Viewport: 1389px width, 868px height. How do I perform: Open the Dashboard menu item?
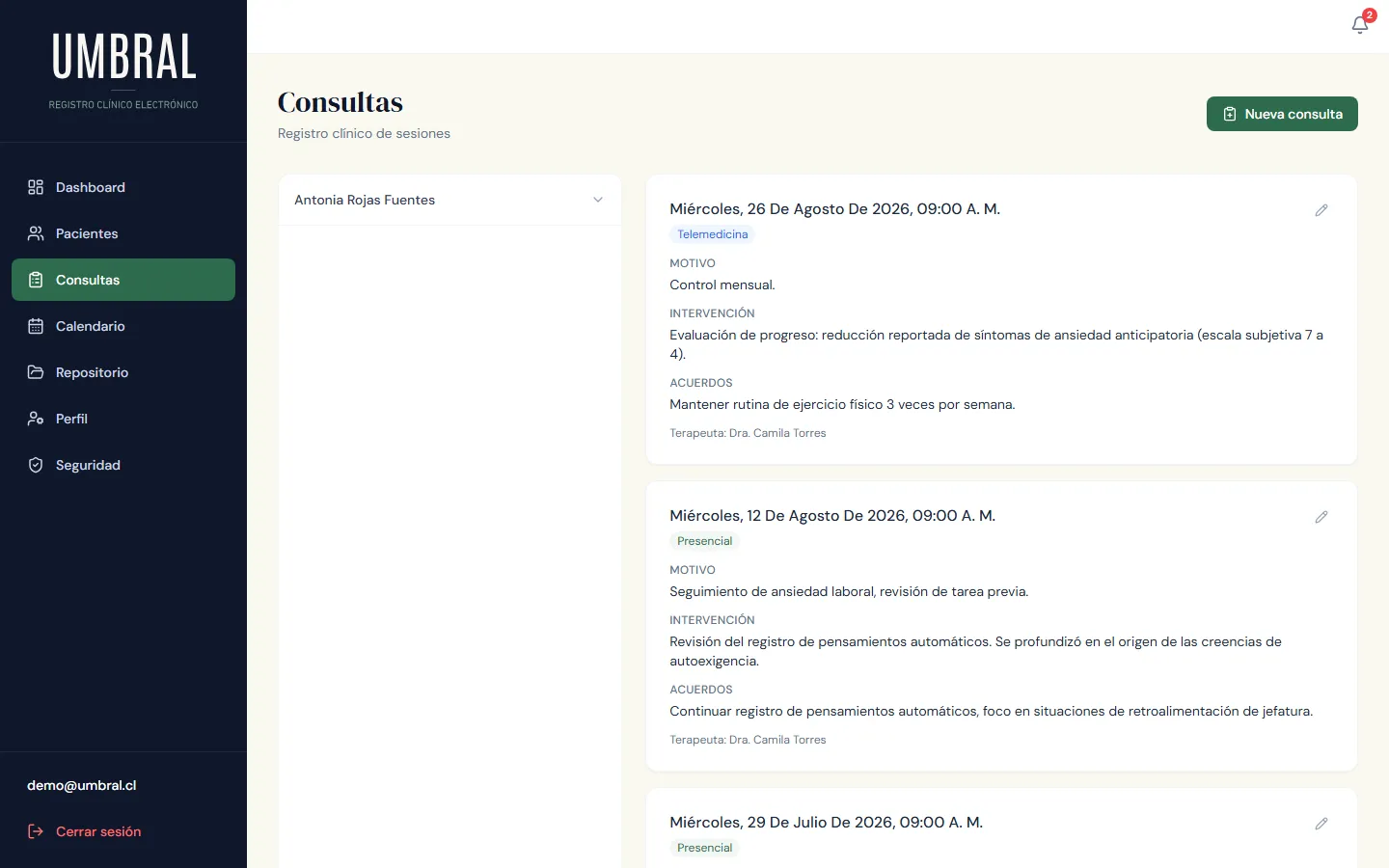coord(123,187)
